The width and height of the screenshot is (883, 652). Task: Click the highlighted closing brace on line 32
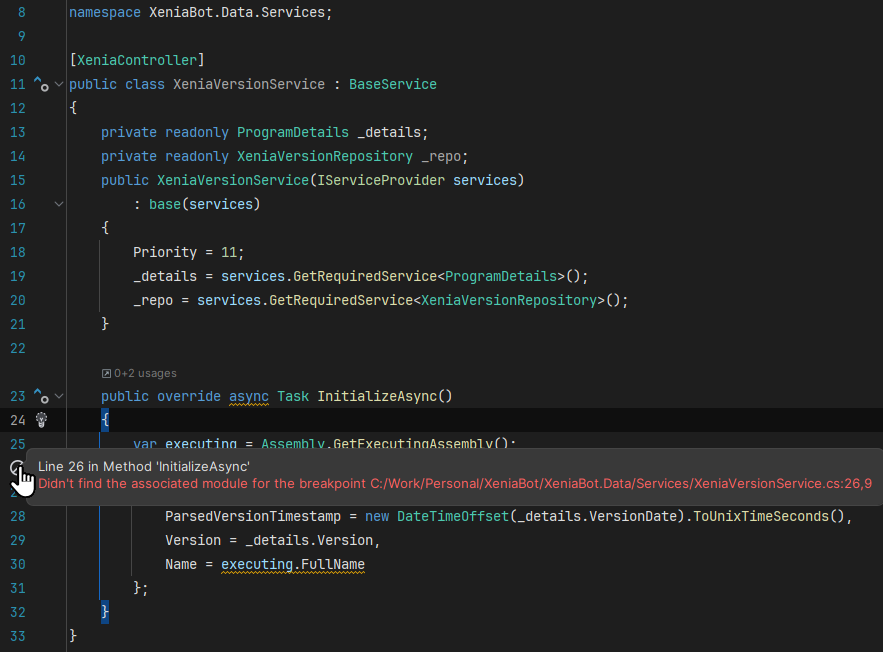click(105, 611)
